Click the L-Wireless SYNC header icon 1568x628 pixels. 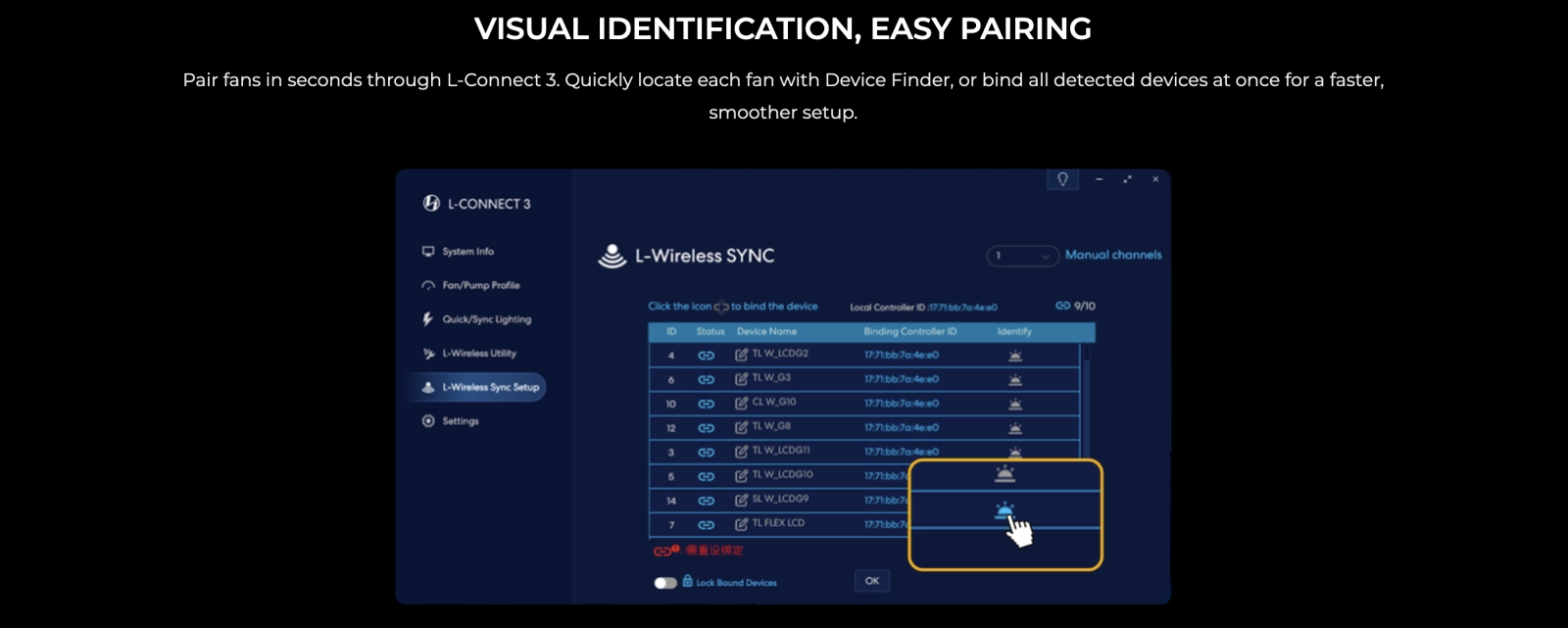coord(612,256)
